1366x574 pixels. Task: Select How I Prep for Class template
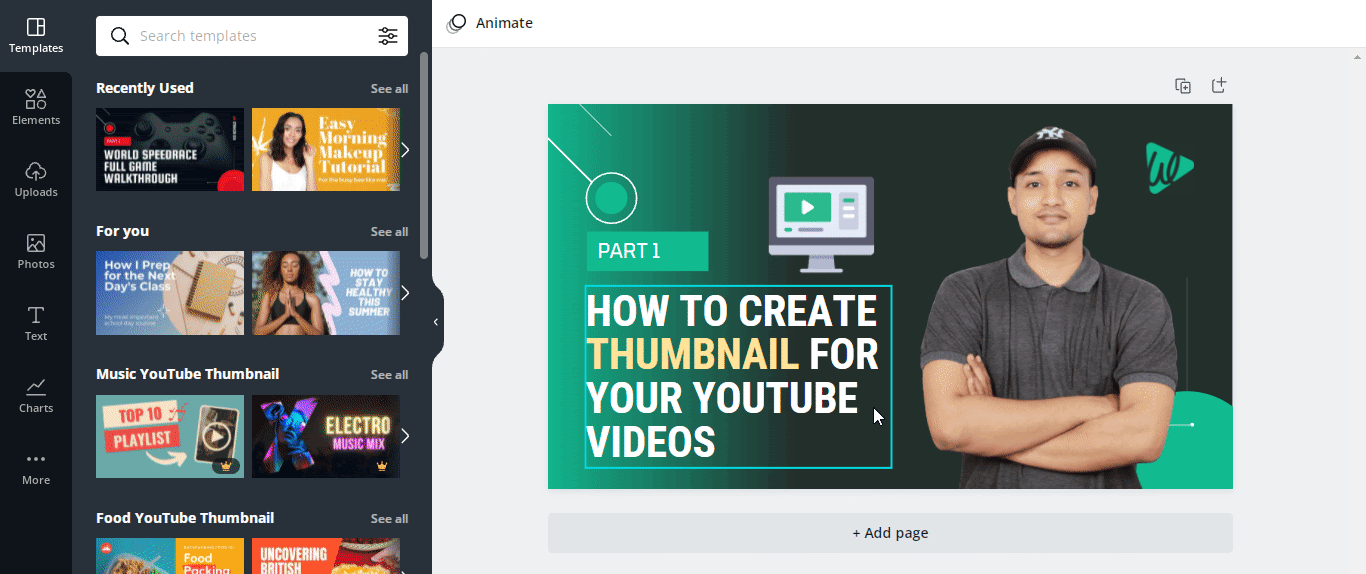pos(170,293)
